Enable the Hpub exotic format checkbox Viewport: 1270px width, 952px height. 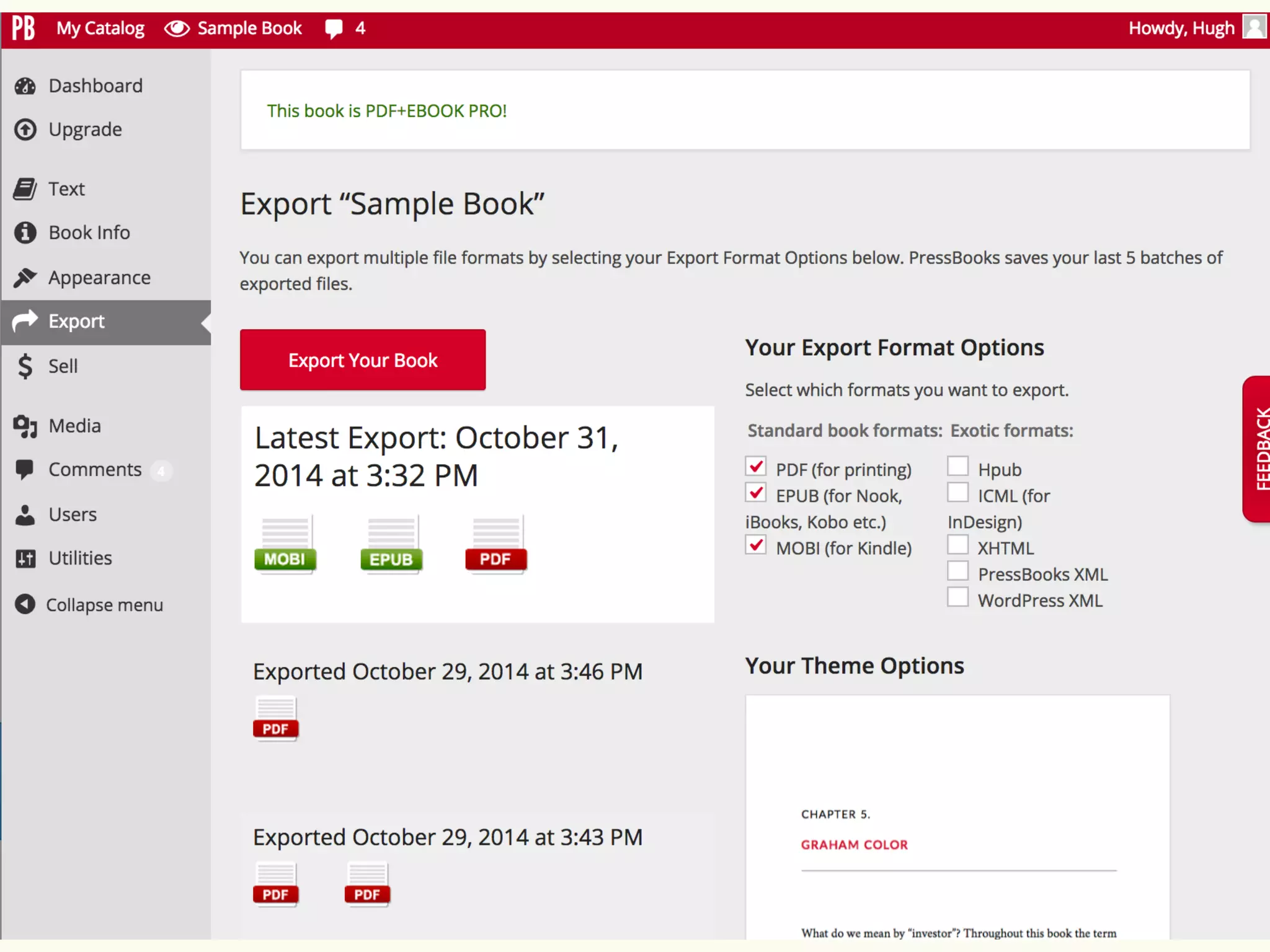957,467
